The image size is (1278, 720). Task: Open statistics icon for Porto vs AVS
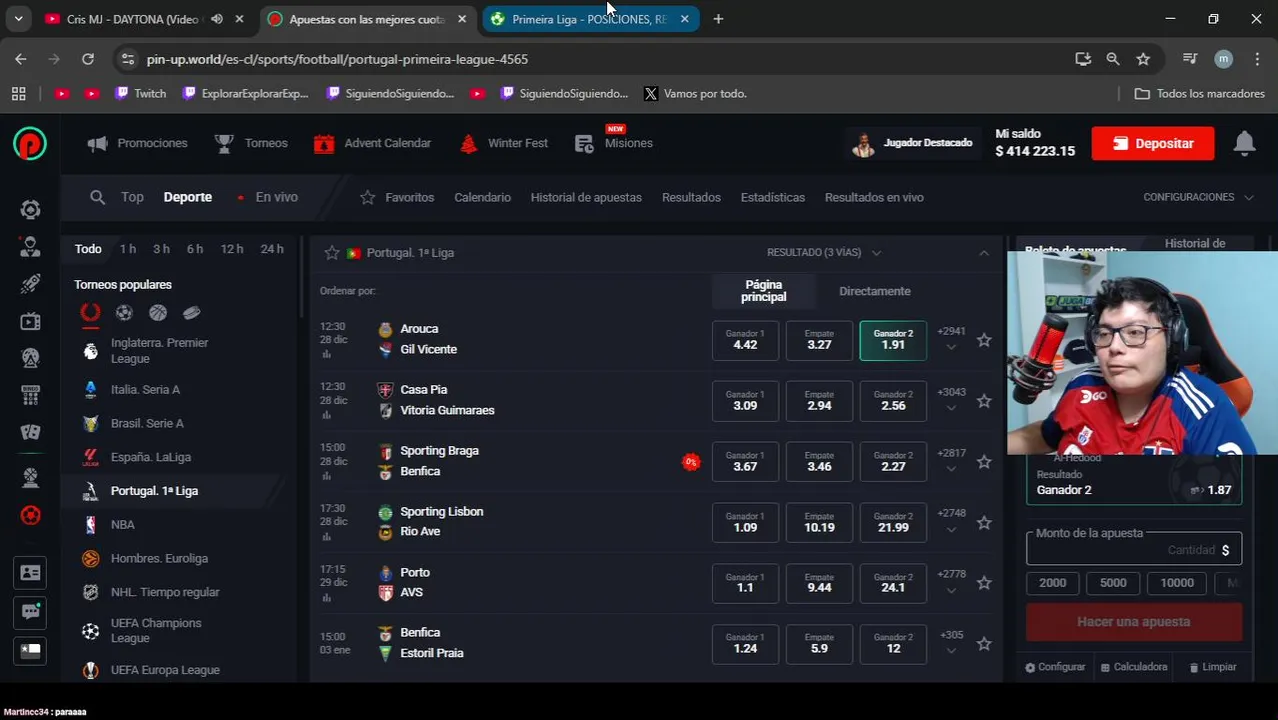click(327, 598)
